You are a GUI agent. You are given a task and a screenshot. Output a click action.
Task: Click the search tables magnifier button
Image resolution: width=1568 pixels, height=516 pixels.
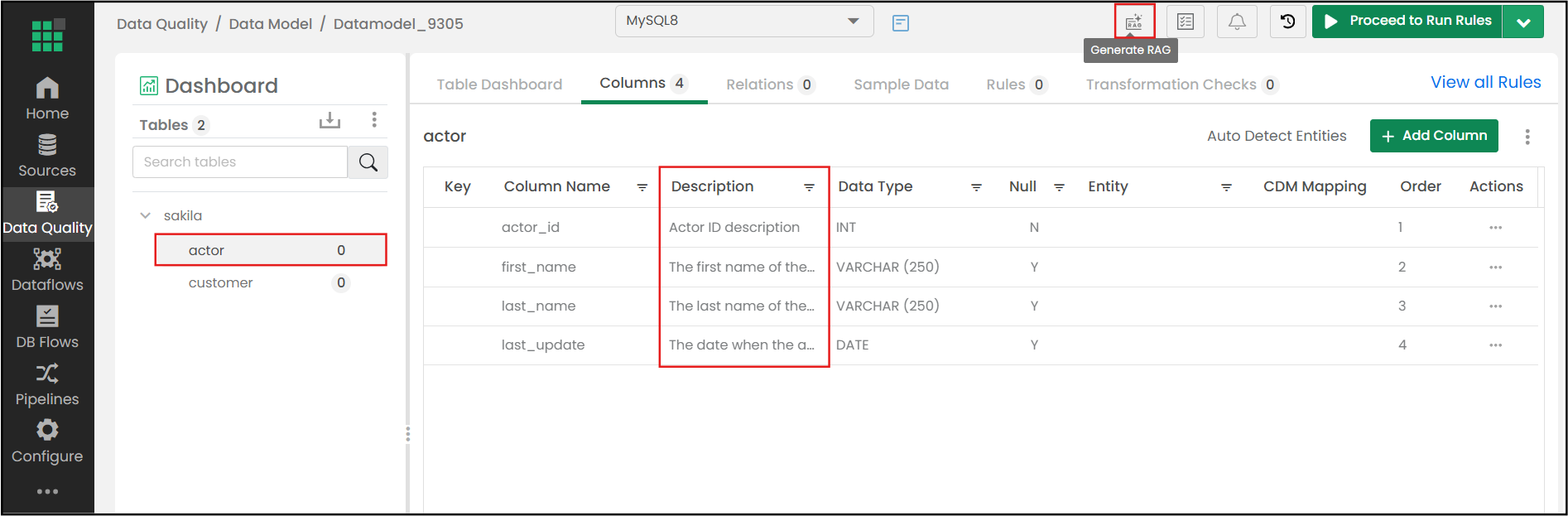coord(368,162)
